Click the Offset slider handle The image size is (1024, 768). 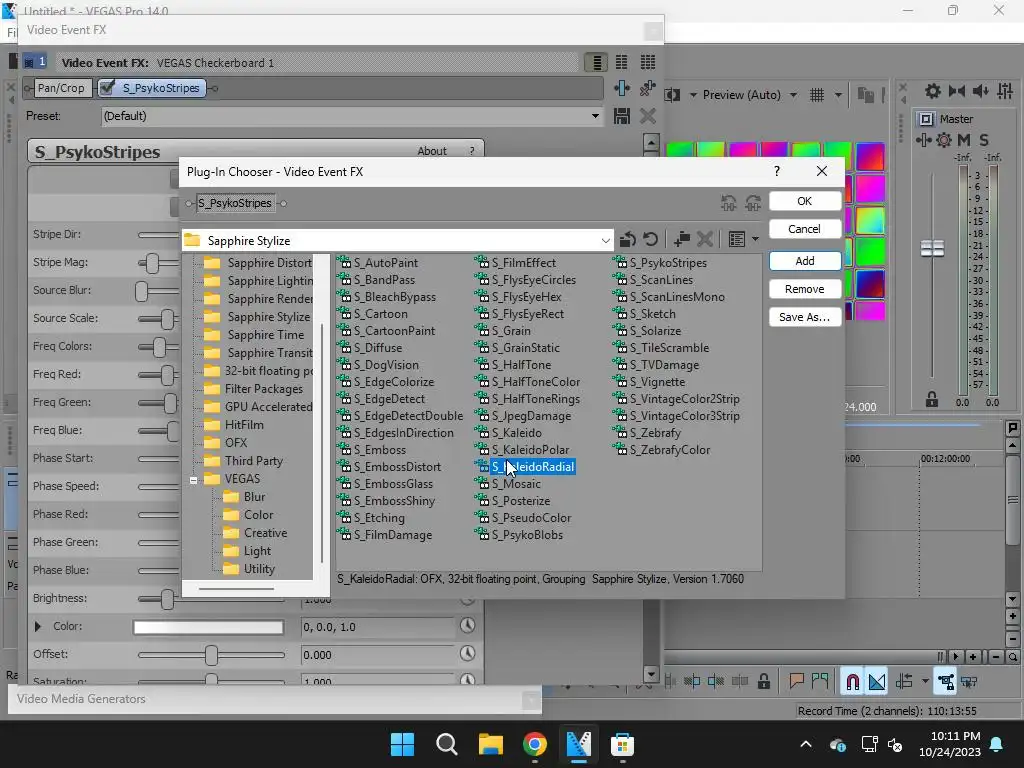211,654
